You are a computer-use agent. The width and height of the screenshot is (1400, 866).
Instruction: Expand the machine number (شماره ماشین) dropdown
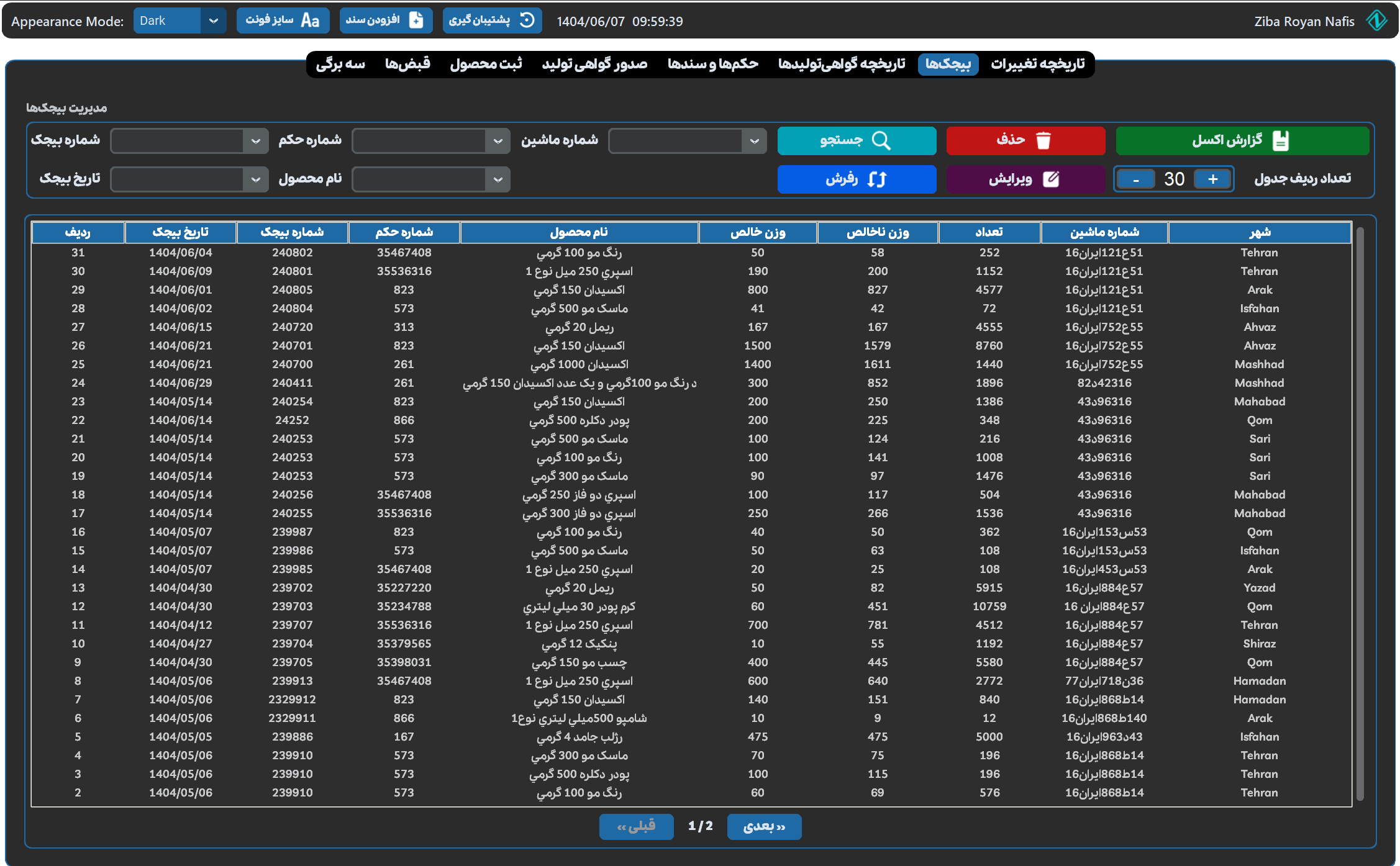click(x=754, y=141)
